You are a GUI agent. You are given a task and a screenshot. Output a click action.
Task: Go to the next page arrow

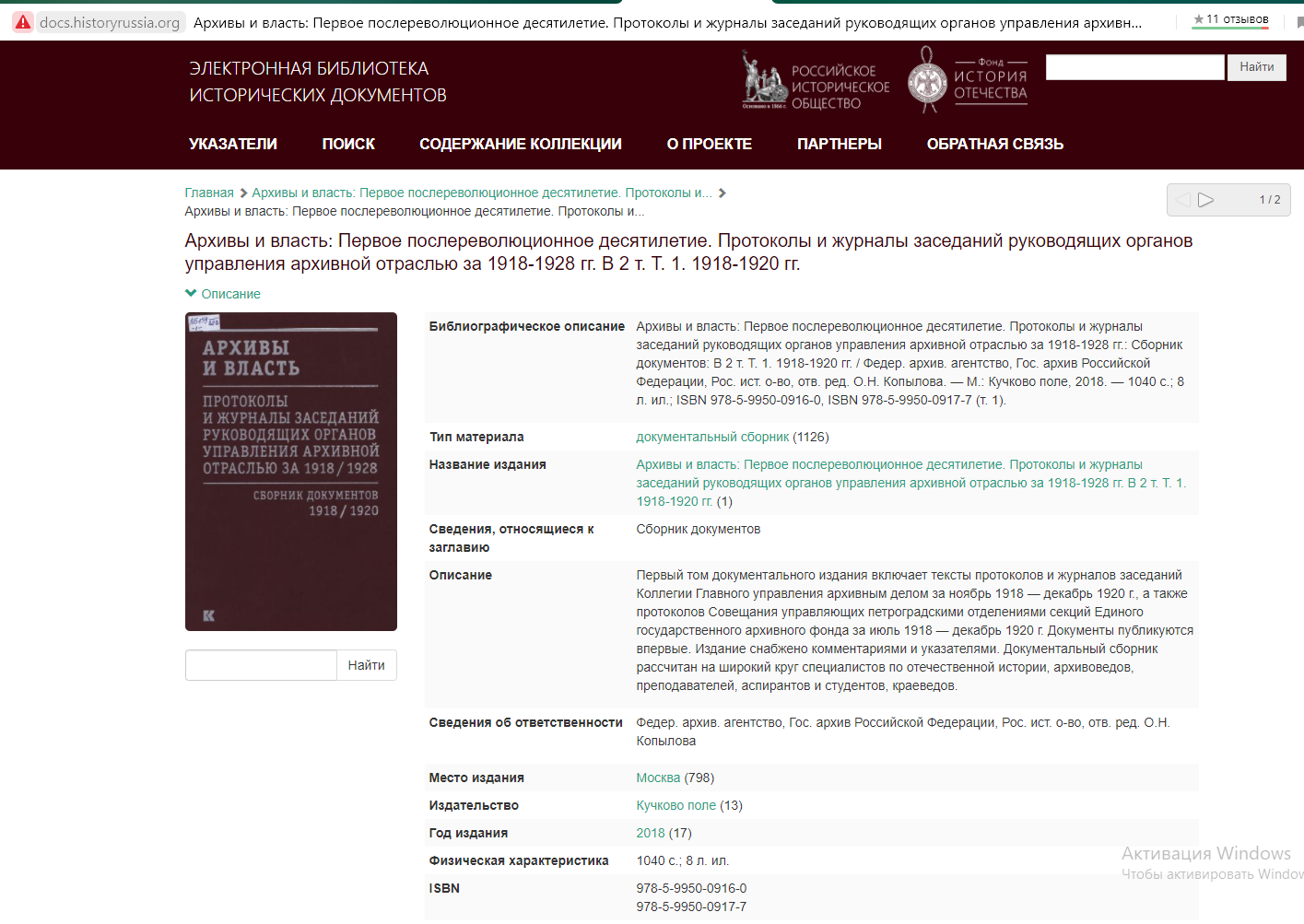1206,200
